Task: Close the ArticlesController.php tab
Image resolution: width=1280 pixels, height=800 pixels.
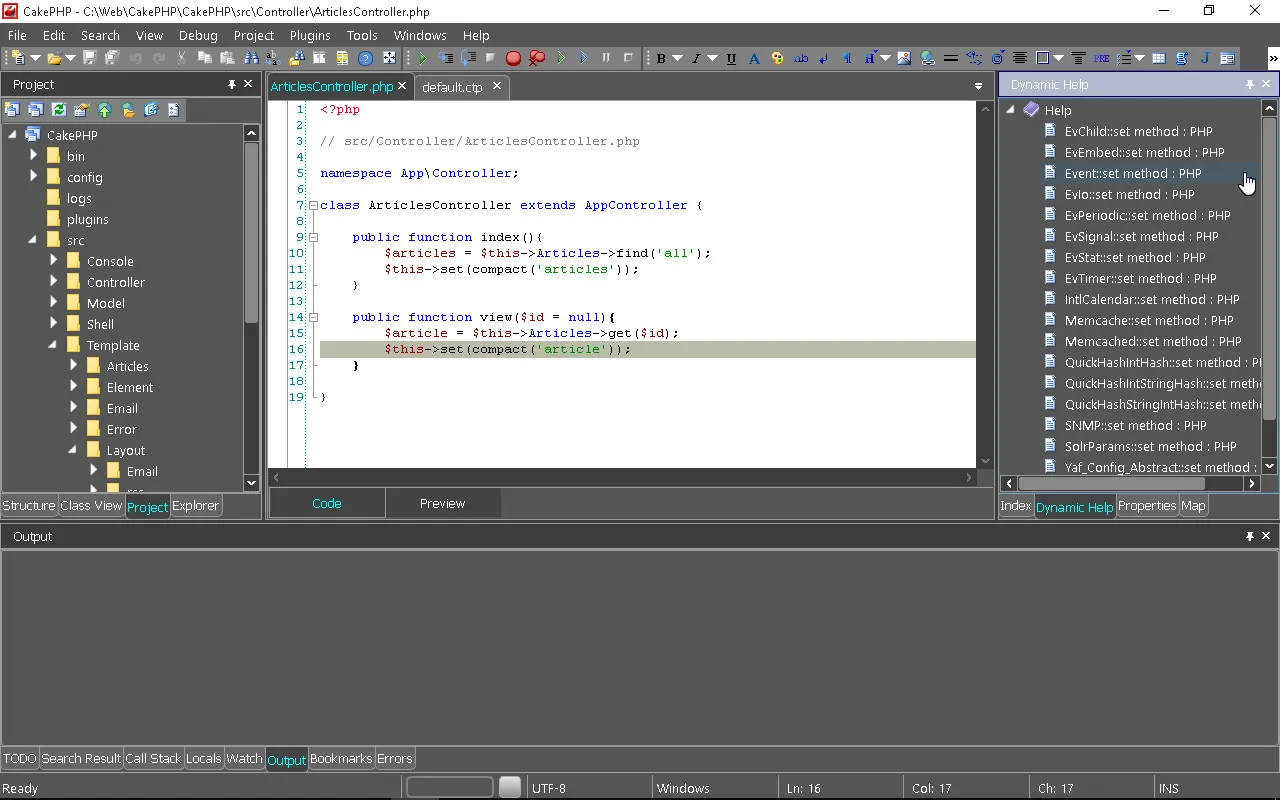Action: point(402,87)
